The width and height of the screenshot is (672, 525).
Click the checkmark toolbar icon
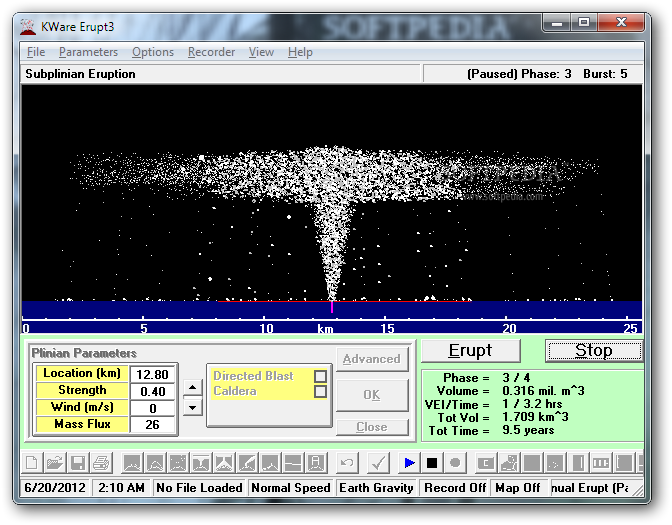(x=378, y=463)
